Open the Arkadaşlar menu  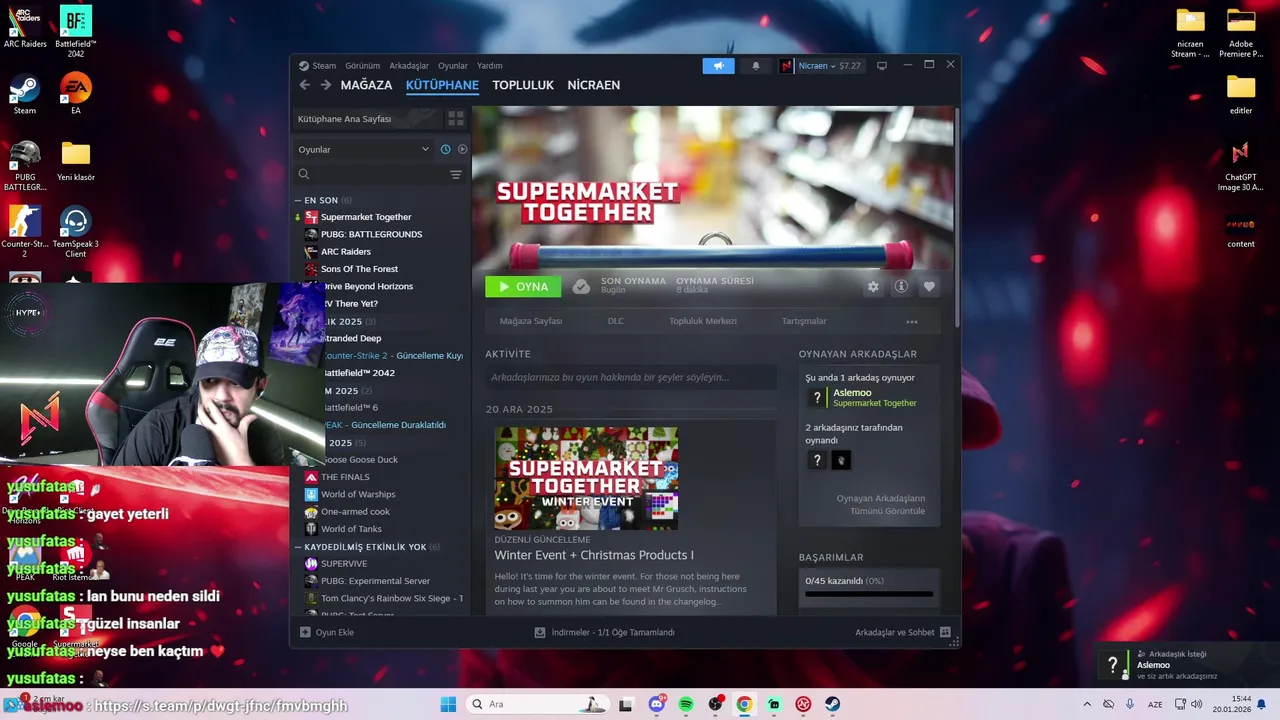point(409,66)
